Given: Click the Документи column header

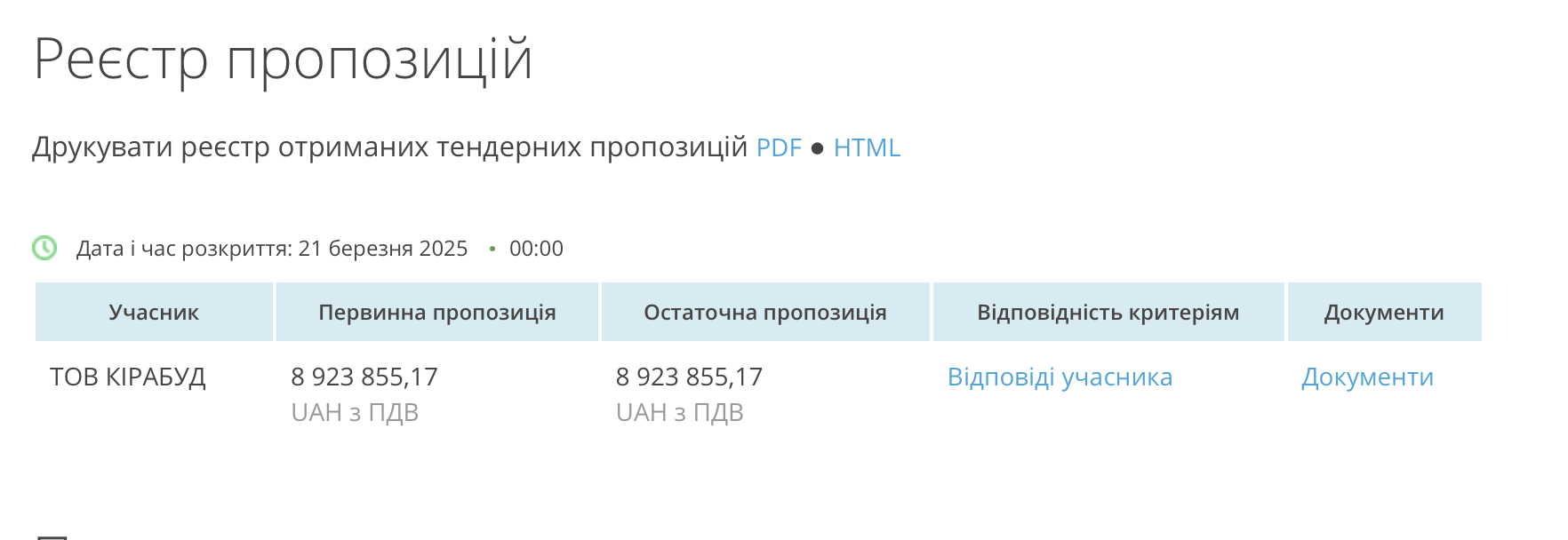Looking at the screenshot, I should (1384, 312).
